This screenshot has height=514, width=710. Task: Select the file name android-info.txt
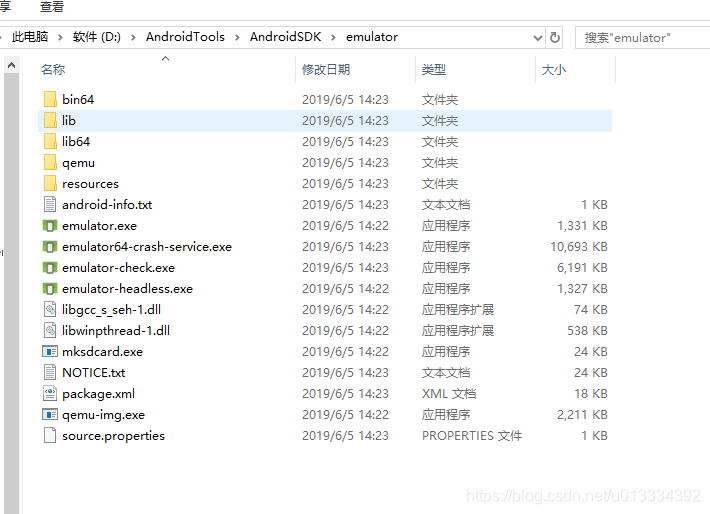[107, 205]
